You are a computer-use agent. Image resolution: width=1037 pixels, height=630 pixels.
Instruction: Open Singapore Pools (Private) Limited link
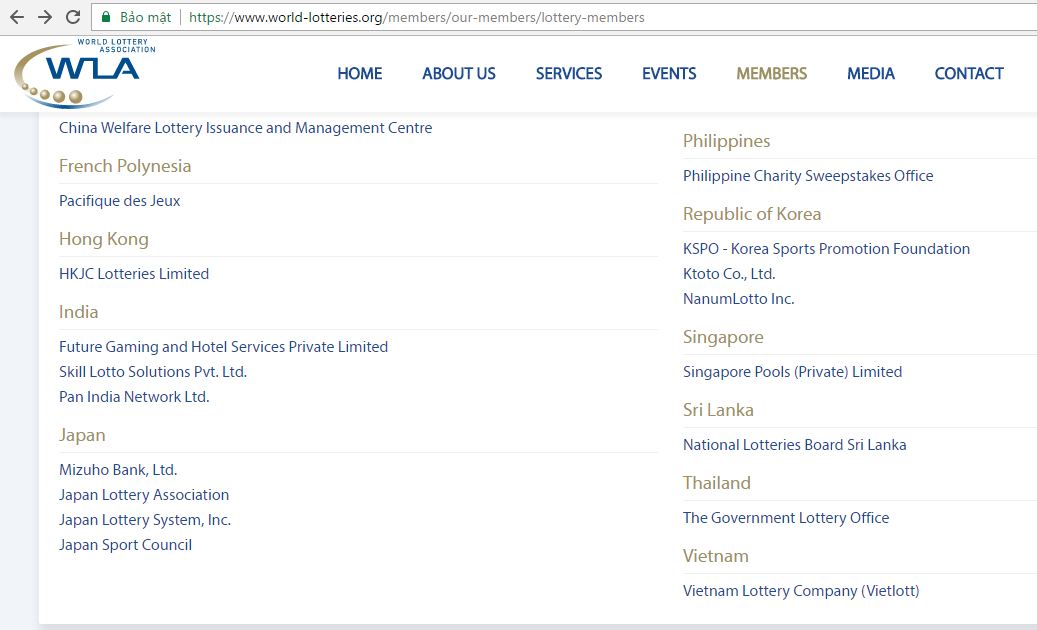(x=792, y=372)
